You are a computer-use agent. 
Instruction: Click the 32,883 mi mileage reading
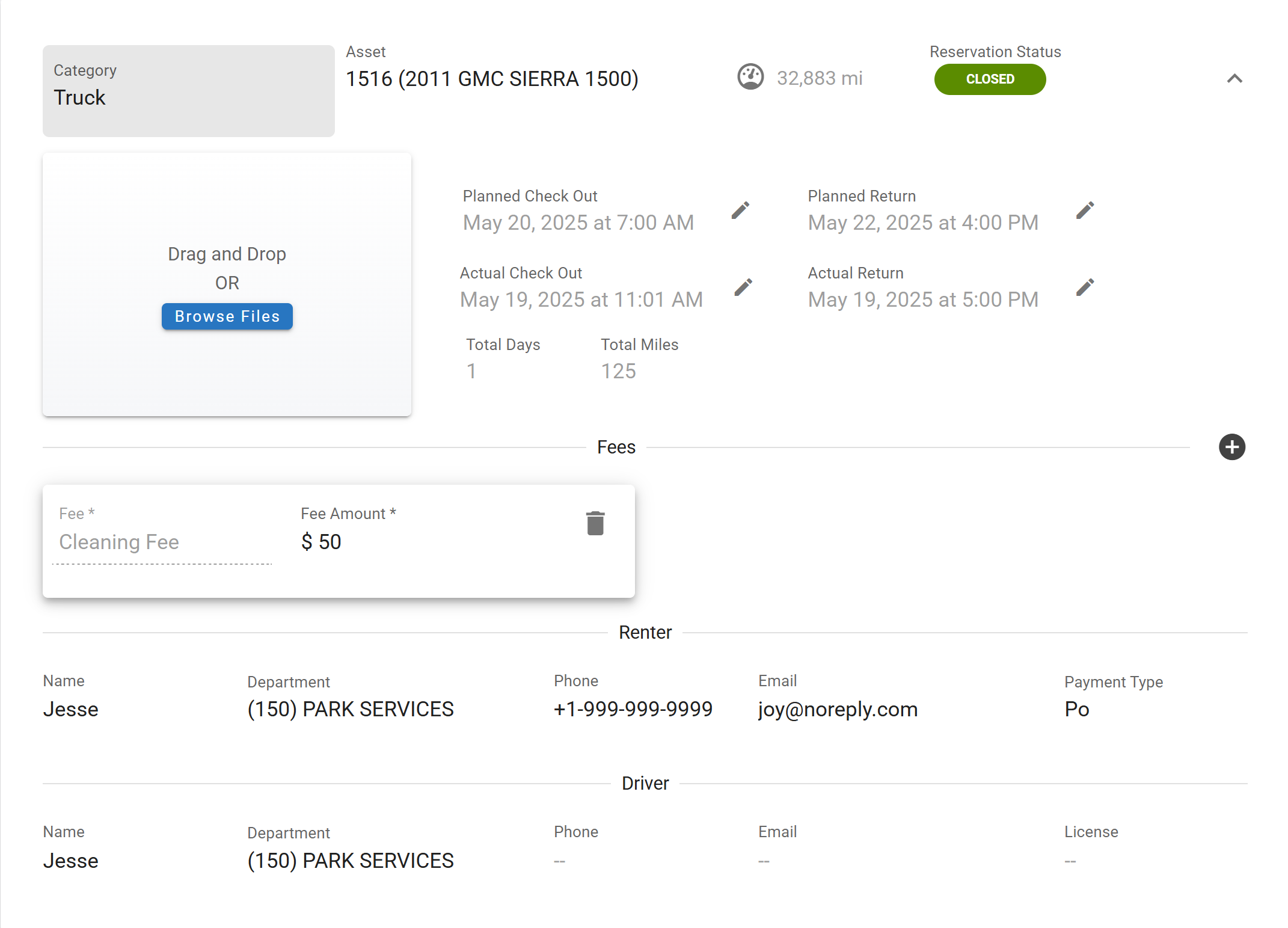coord(819,78)
